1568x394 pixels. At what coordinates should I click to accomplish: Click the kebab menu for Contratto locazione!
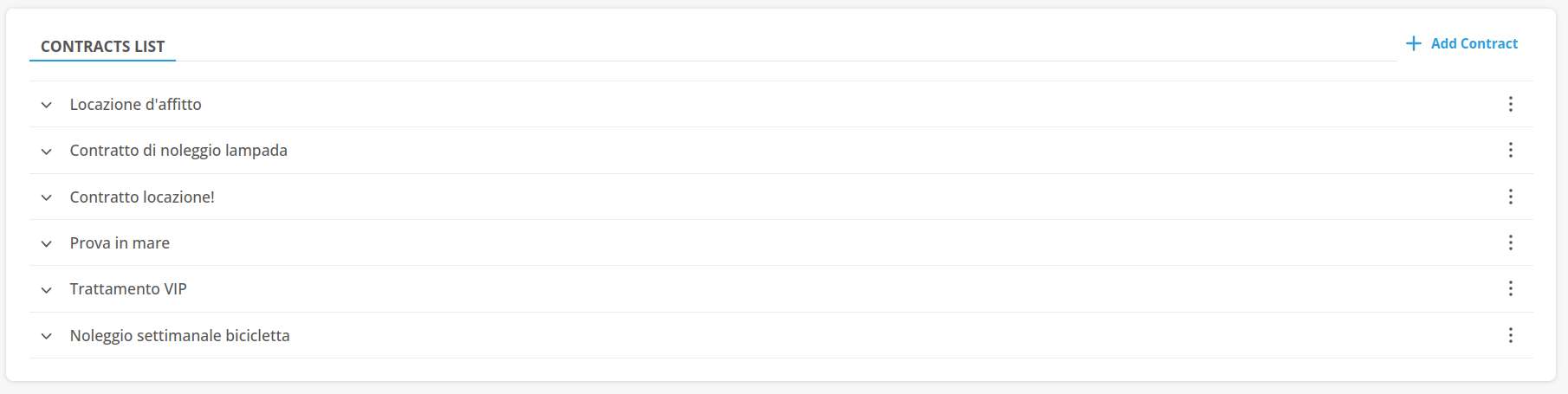click(1510, 197)
